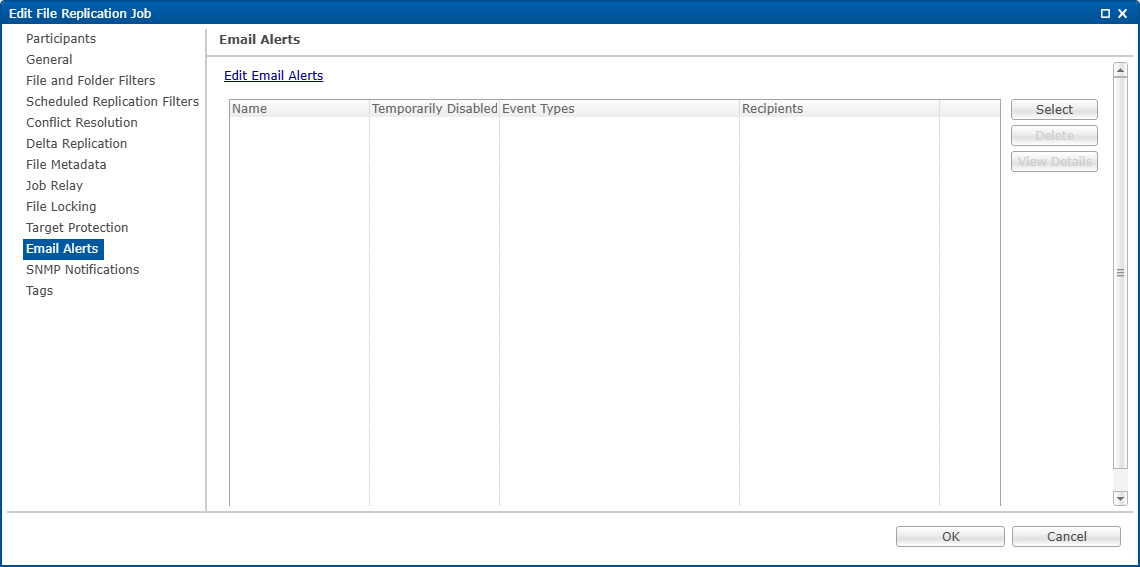Click scrollbar down arrow
The width and height of the screenshot is (1140, 567).
1120,498
